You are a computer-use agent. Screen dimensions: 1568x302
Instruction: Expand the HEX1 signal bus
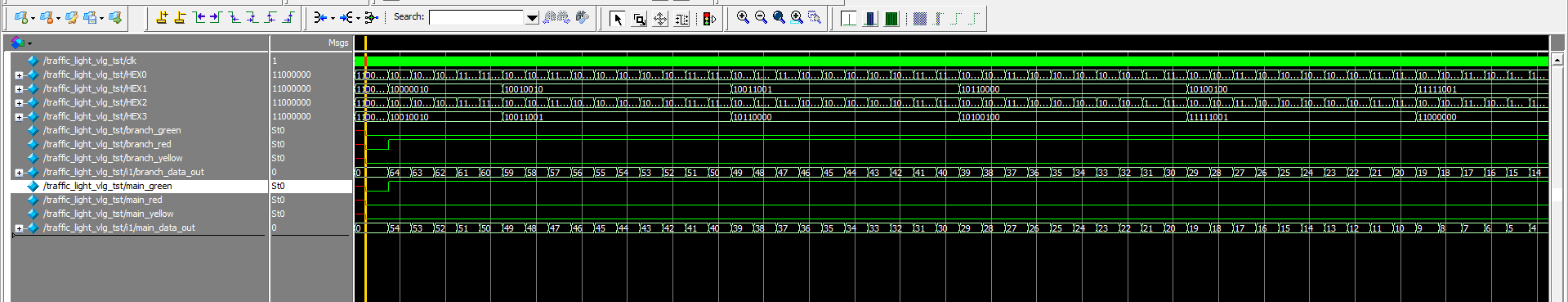click(19, 88)
